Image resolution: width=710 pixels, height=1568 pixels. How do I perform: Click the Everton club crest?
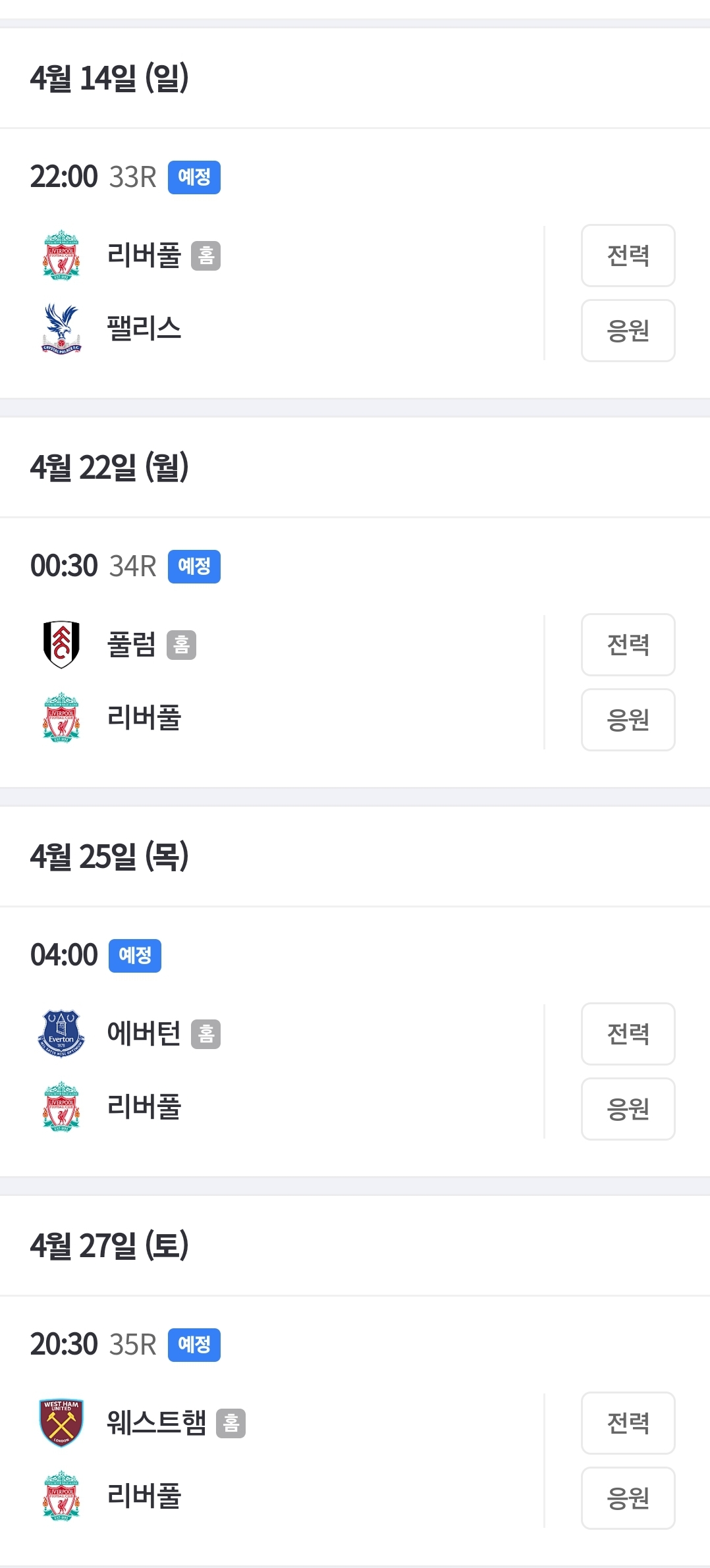tap(61, 1033)
